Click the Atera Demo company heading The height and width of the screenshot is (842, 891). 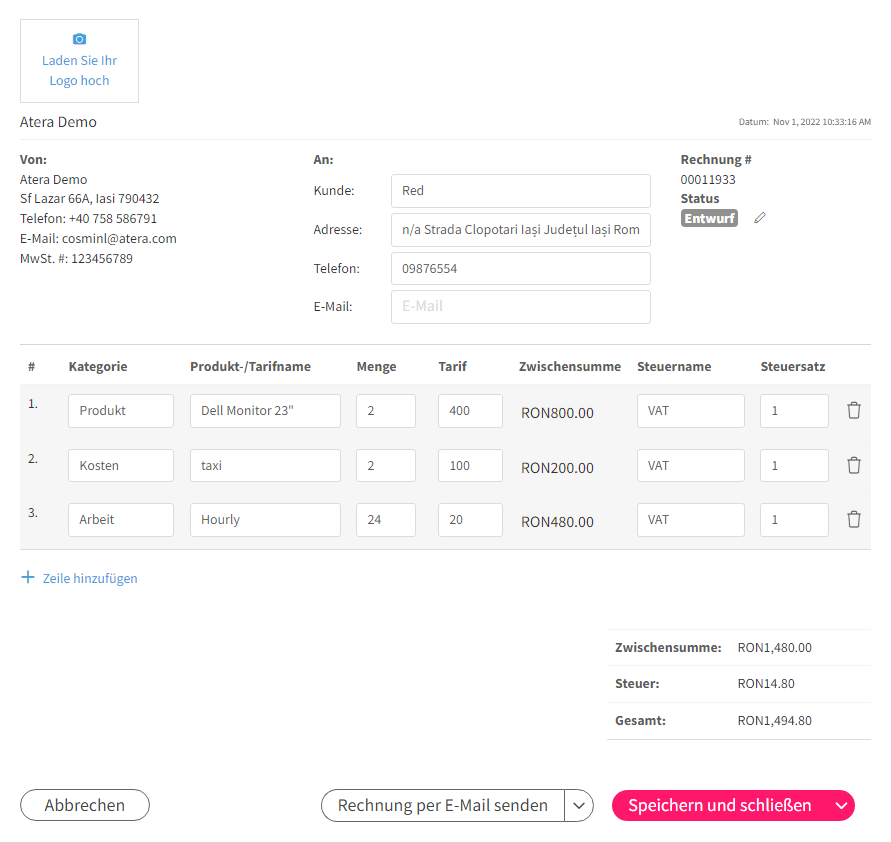click(58, 122)
